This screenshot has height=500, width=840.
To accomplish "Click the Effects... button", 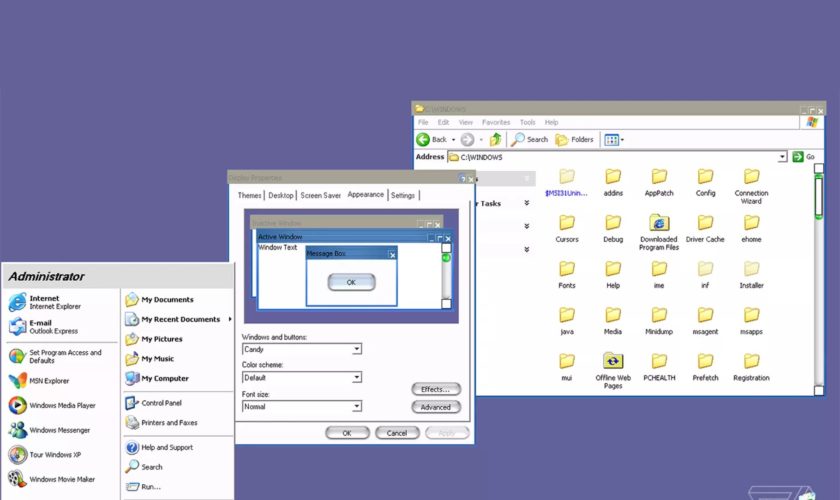I will coord(435,389).
